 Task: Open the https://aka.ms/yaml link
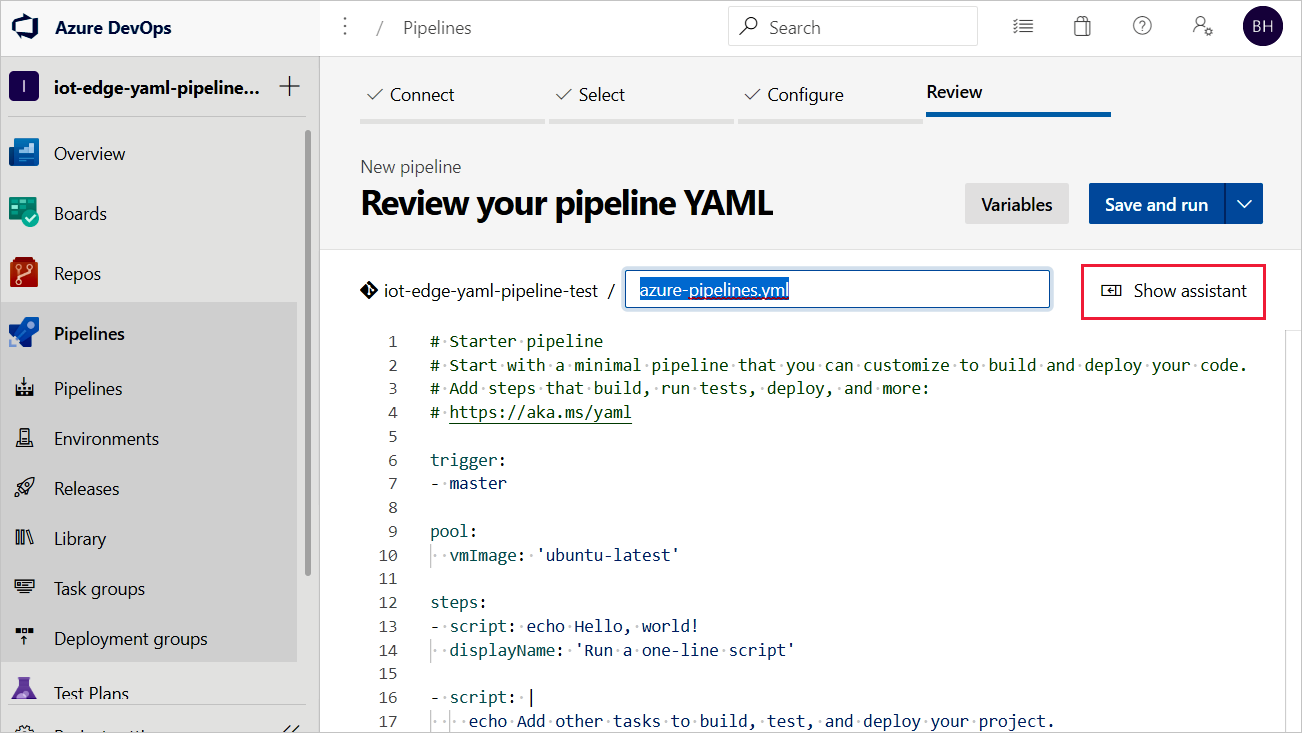540,412
